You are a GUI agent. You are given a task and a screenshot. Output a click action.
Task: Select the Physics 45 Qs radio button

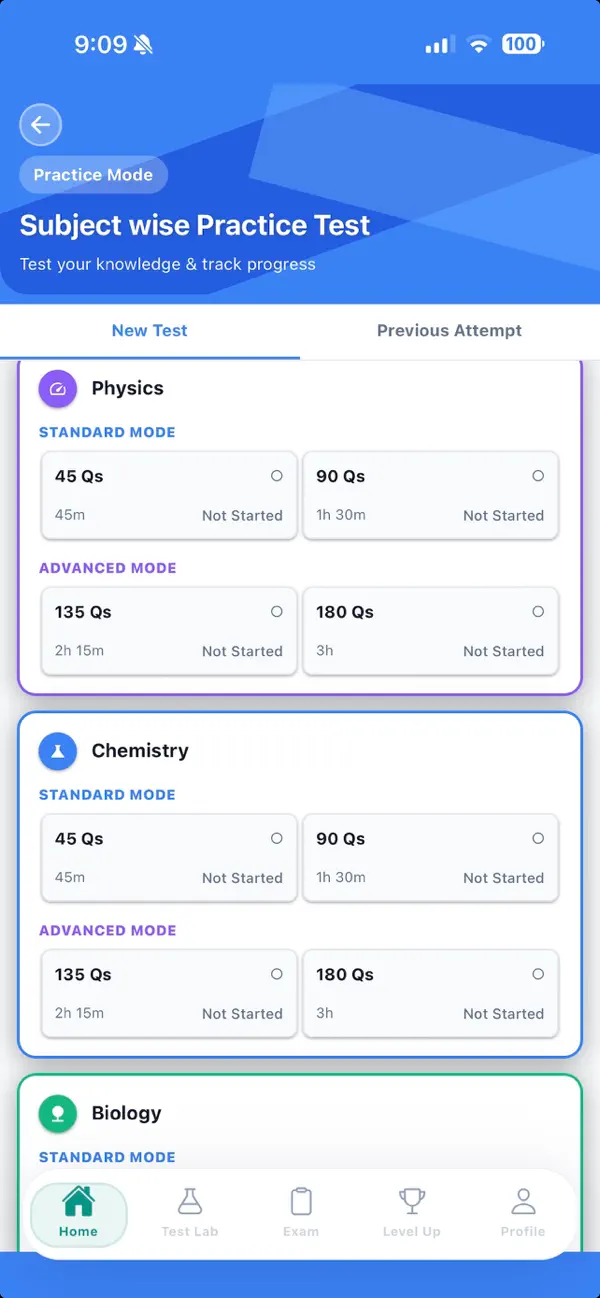(276, 476)
